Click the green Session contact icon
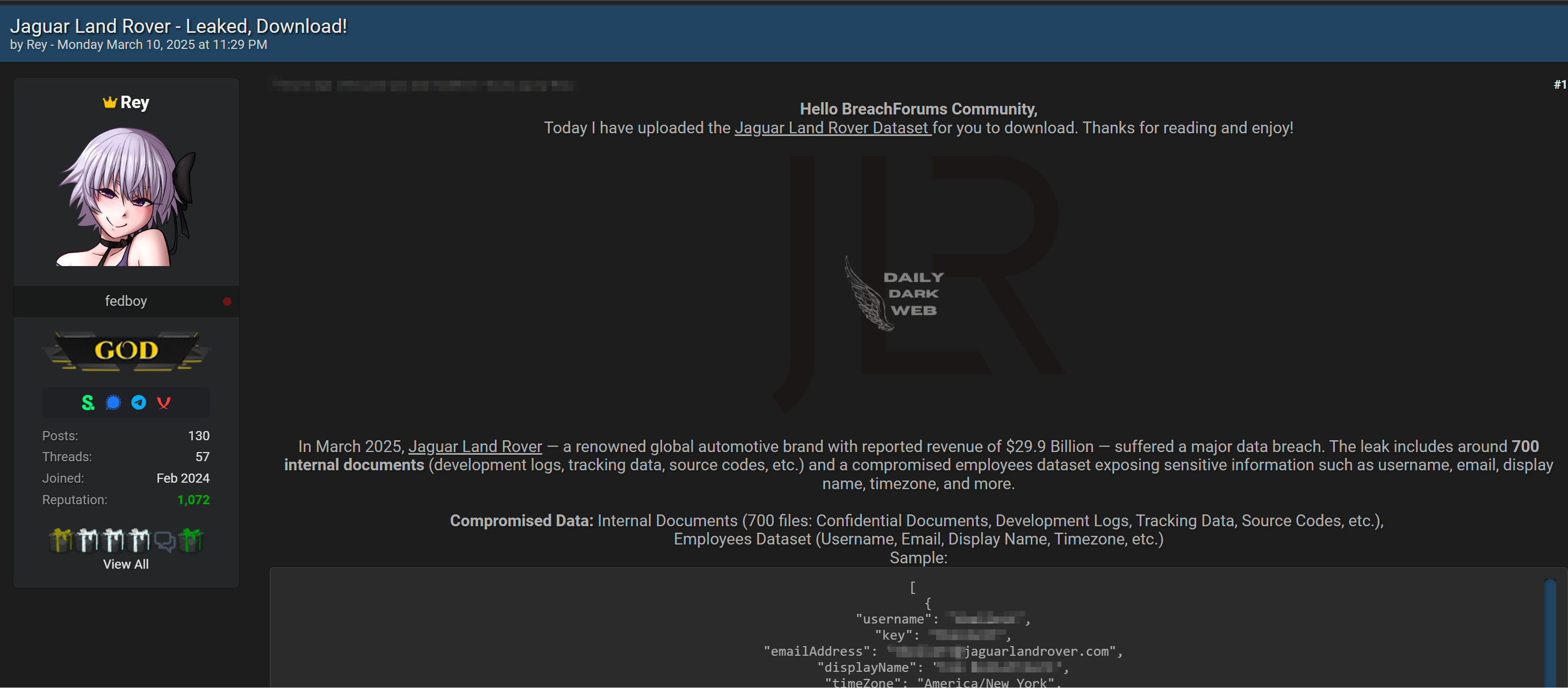Viewport: 1568px width, 688px height. [88, 403]
